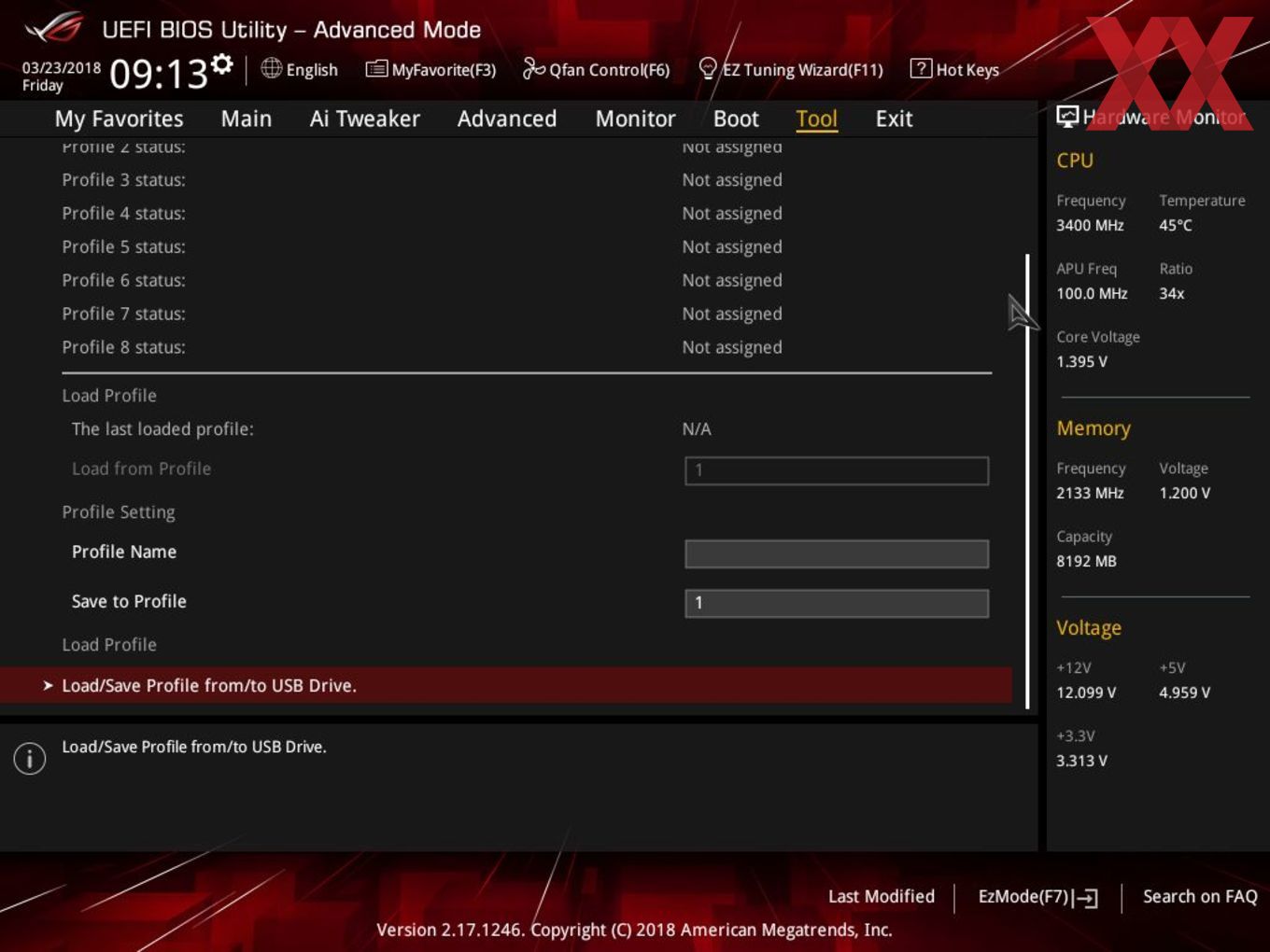Click memory capacity 8192 MB value
This screenshot has width=1270, height=952.
(1086, 561)
